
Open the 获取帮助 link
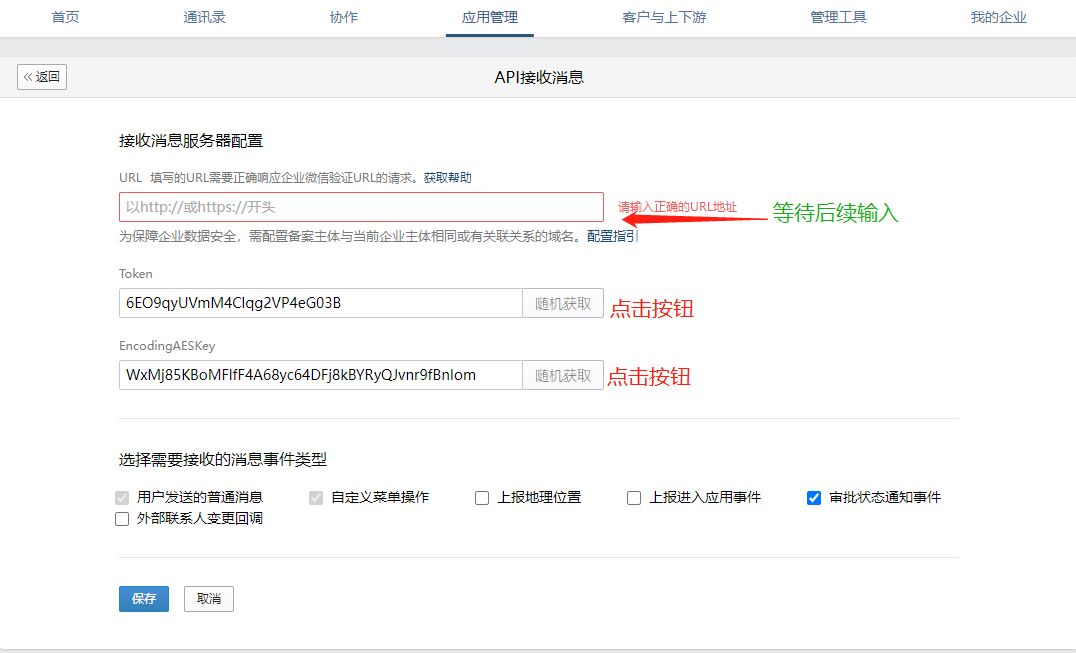[447, 178]
